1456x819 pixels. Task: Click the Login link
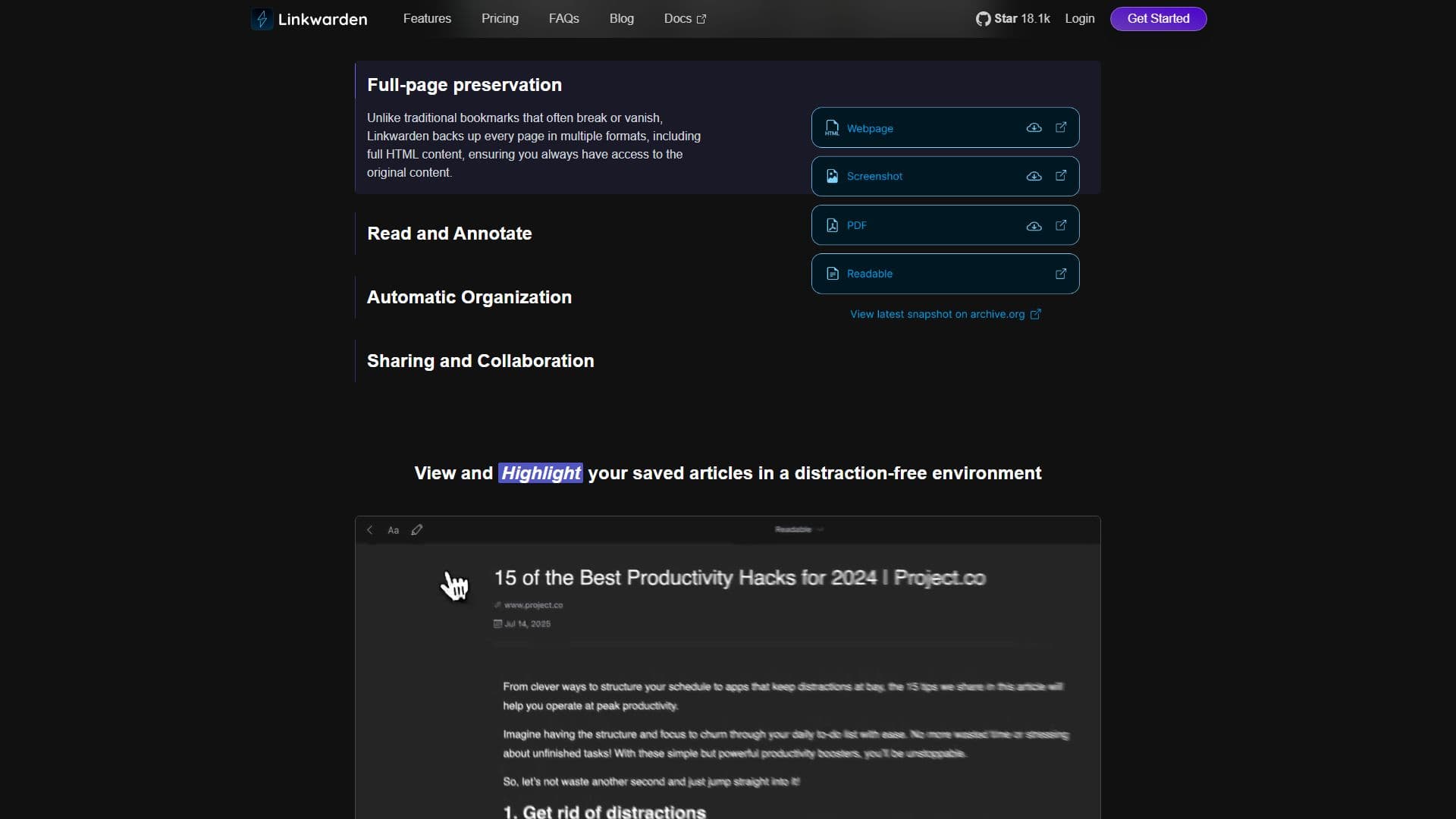tap(1079, 19)
